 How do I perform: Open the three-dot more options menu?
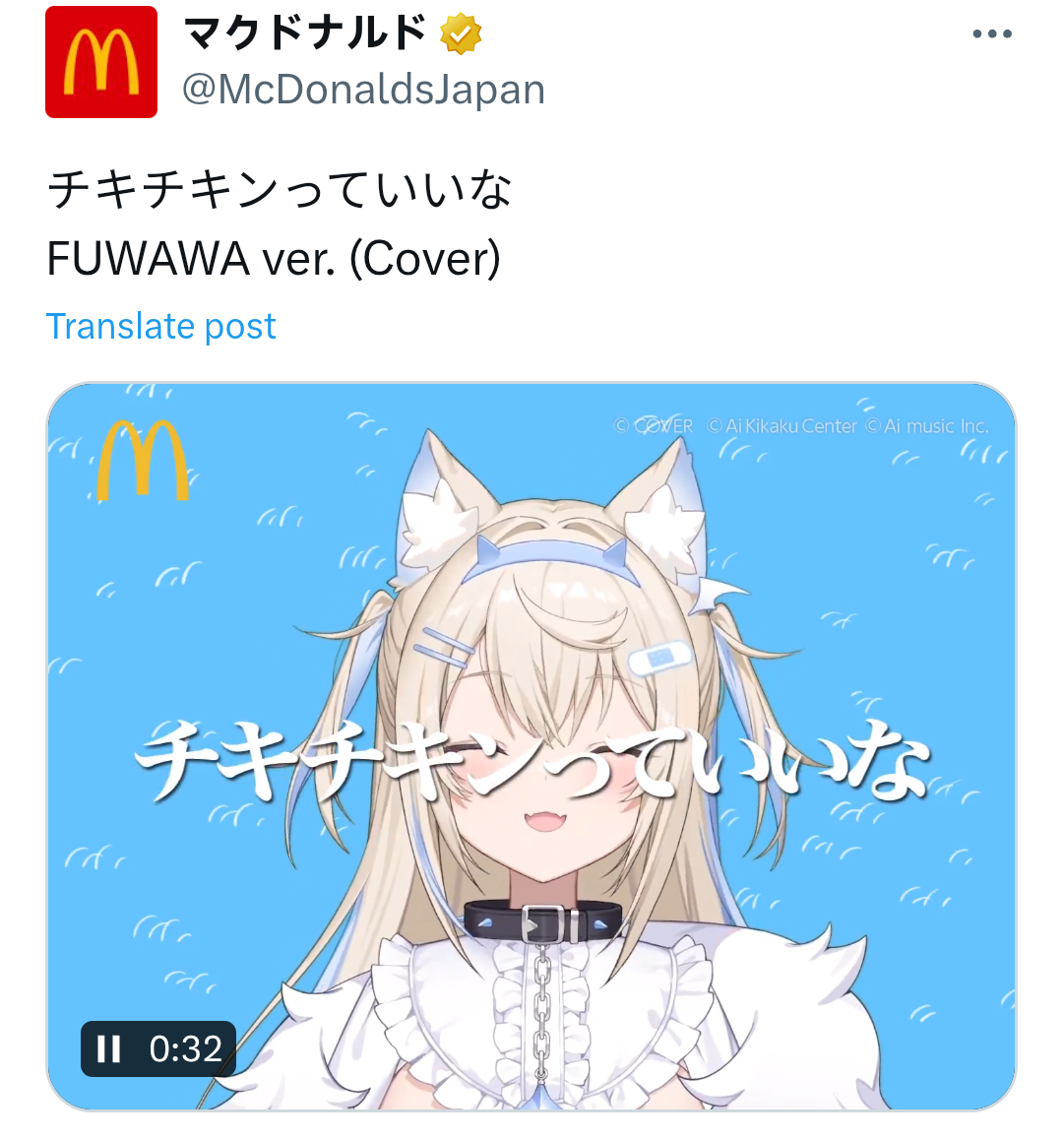pos(992,33)
